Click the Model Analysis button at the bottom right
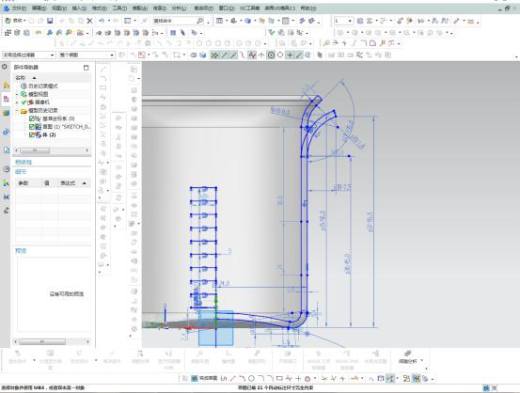The width and height of the screenshot is (520, 393). point(410,357)
